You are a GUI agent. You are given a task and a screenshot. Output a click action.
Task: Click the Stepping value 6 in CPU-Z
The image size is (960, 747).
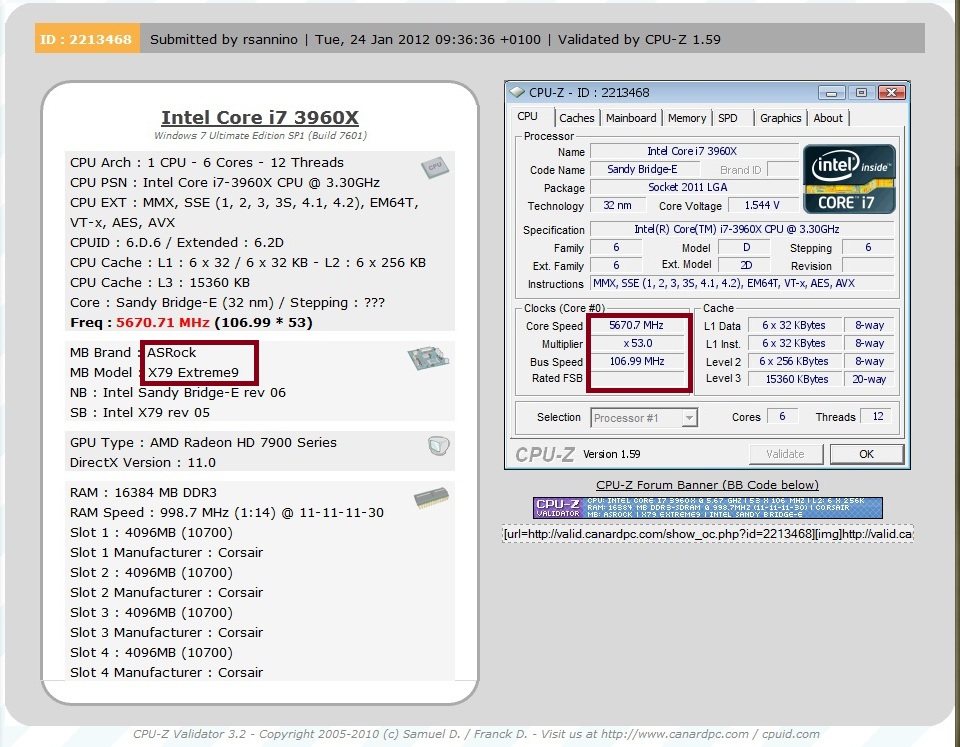point(868,247)
